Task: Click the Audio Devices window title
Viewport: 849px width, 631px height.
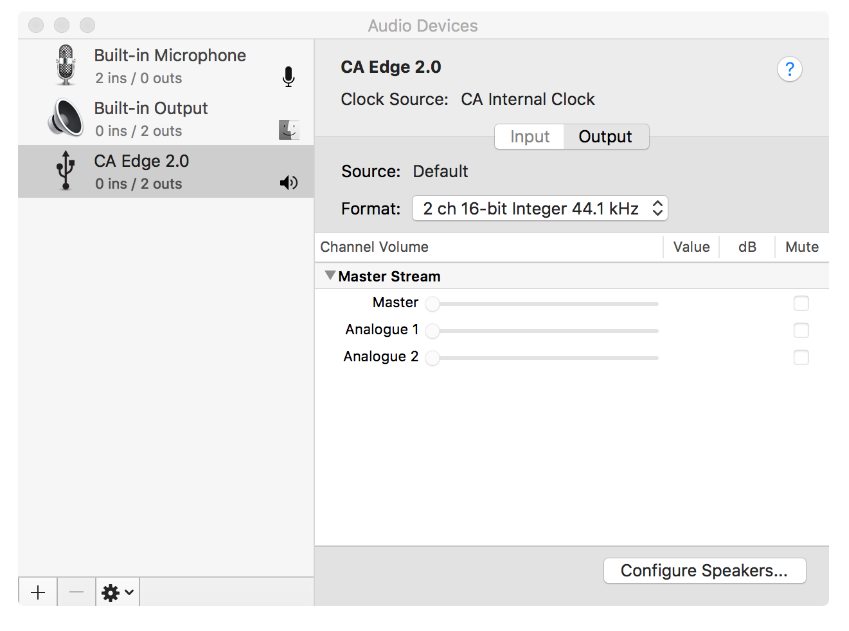Action: [x=423, y=25]
